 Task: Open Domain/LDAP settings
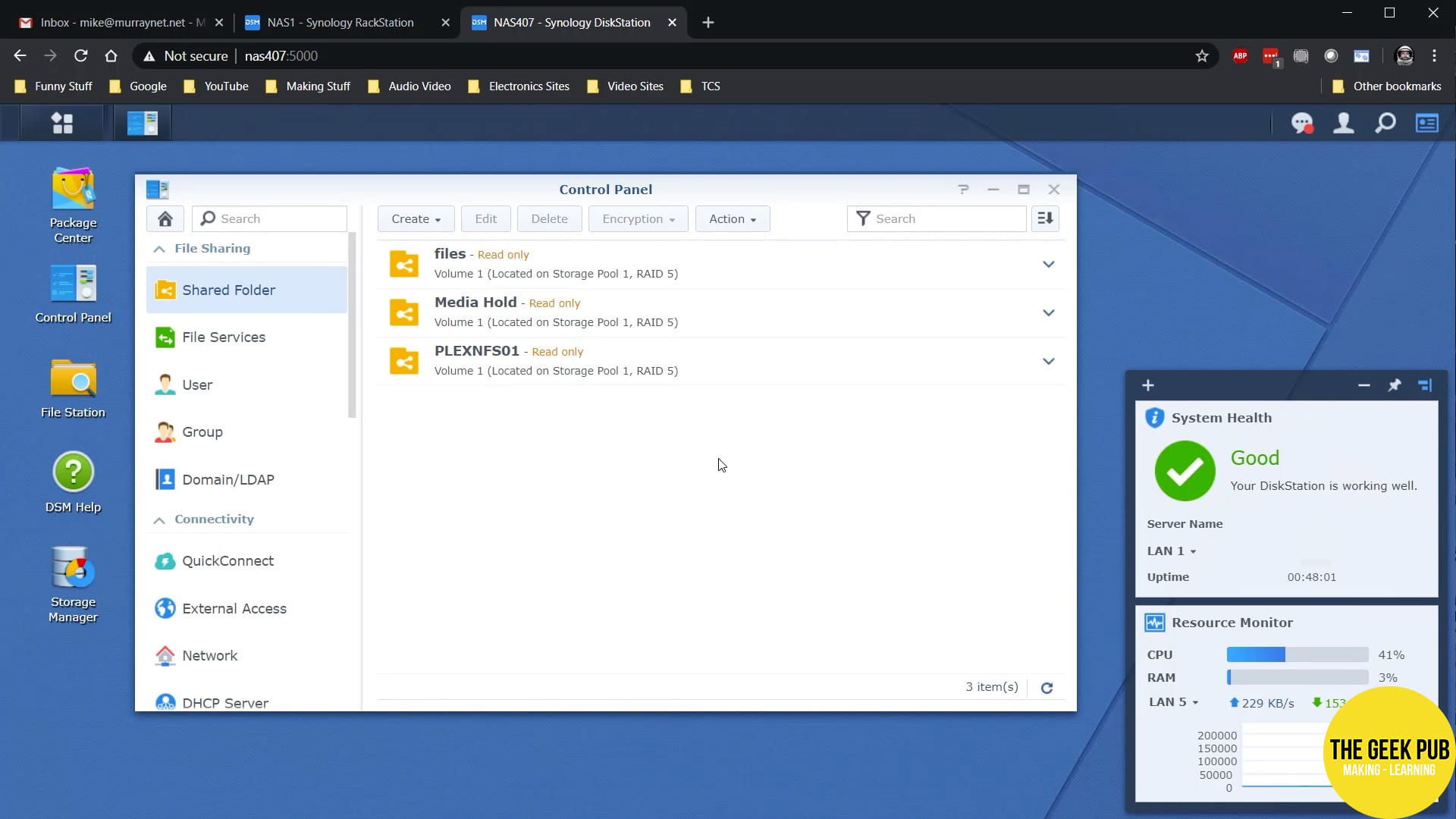tap(246, 480)
